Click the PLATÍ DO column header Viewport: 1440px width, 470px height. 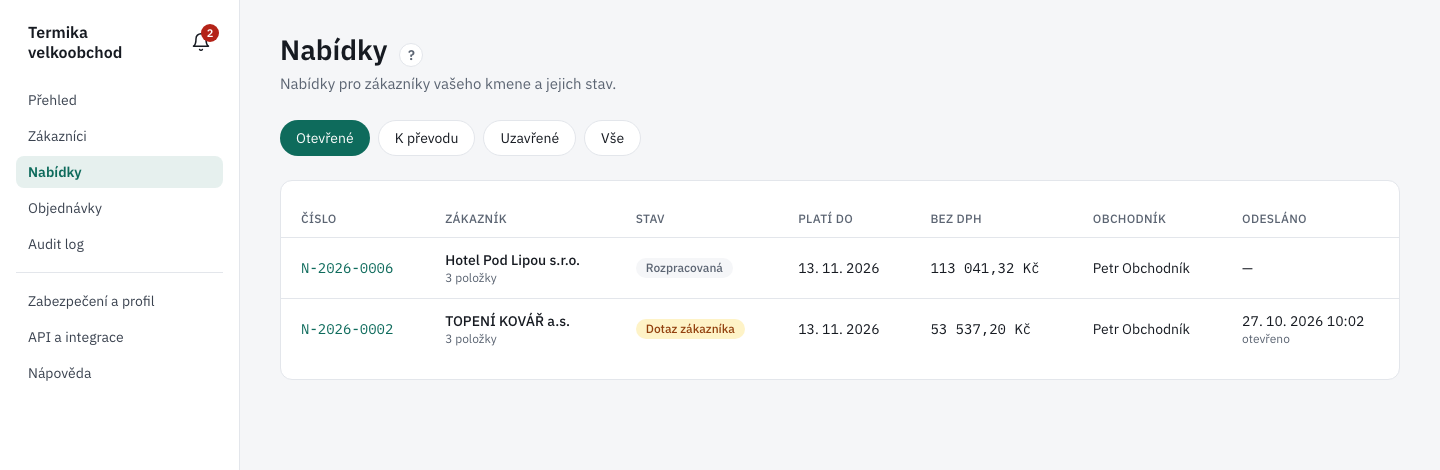(825, 219)
